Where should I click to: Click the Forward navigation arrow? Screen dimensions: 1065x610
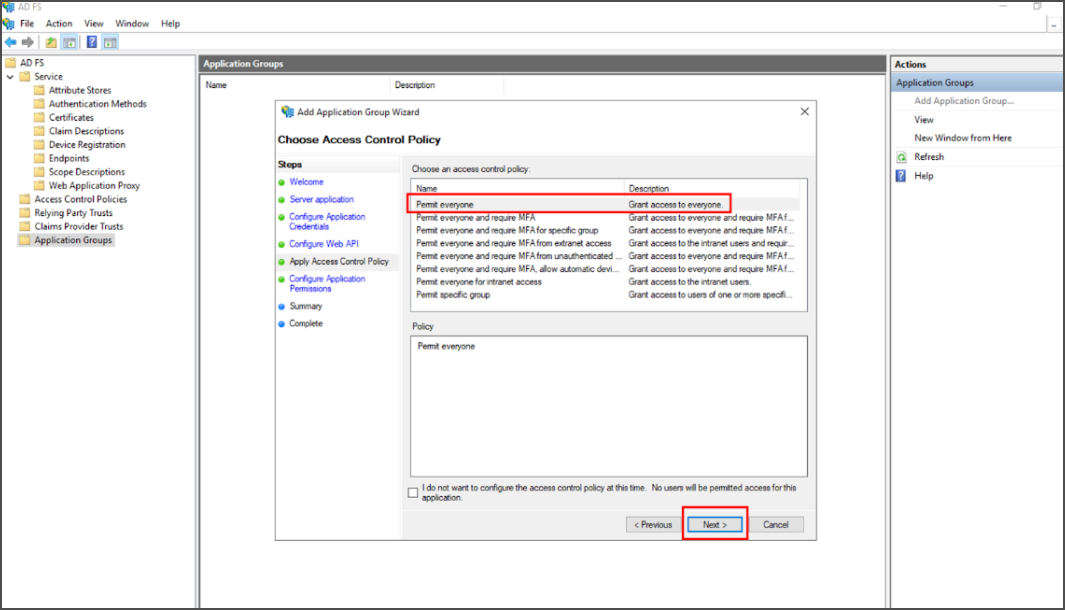click(27, 41)
